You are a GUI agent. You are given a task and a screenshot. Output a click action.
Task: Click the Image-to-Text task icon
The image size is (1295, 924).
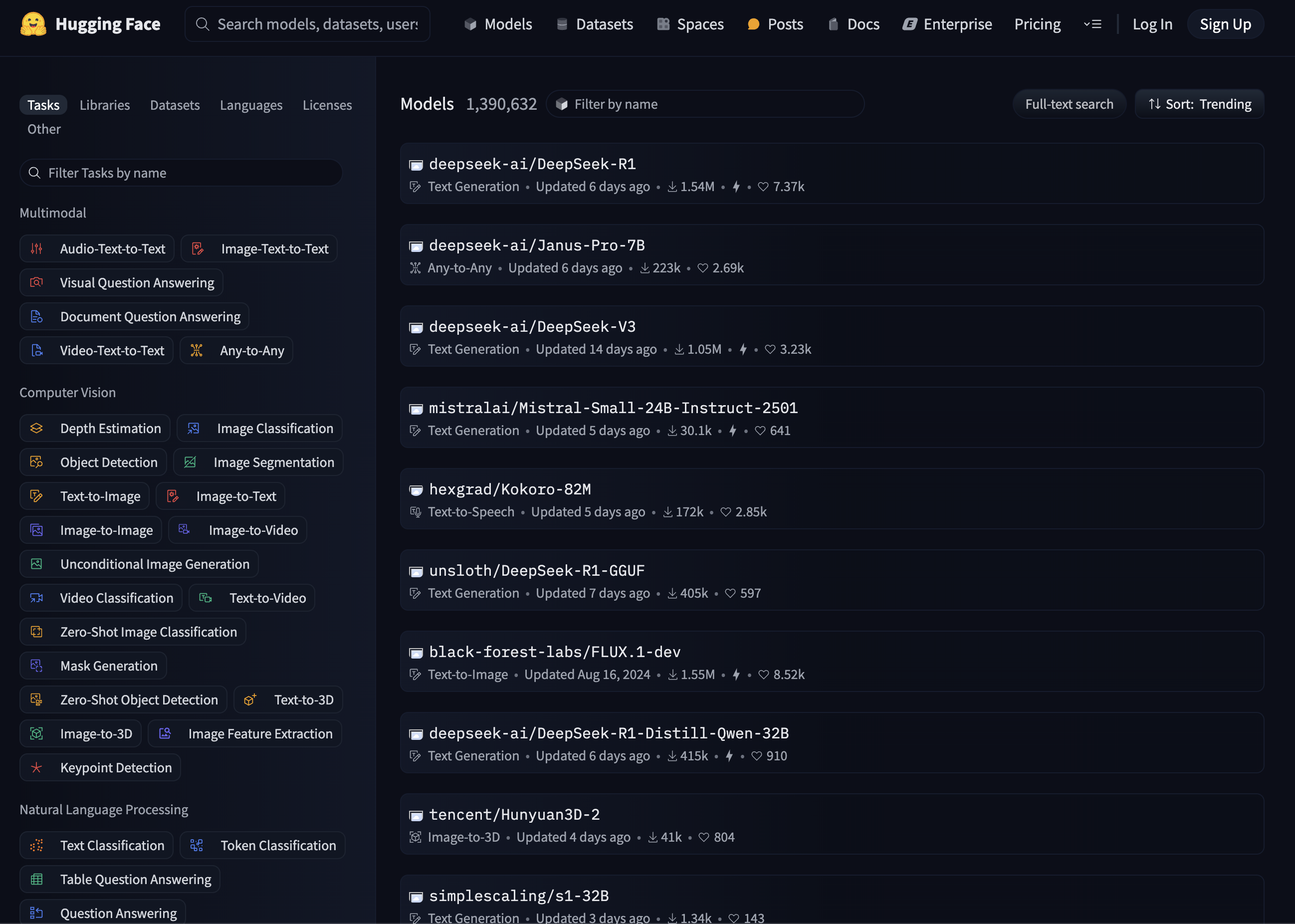[172, 496]
